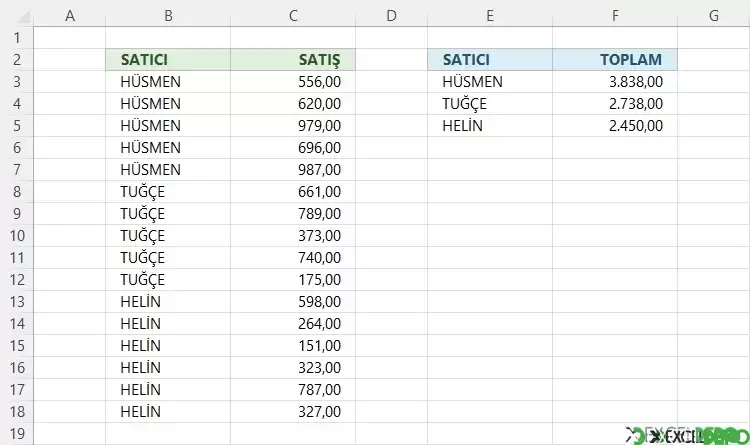Screen dimensions: 750x445
Task: Click HELİN in row 18
Action: tap(168, 412)
